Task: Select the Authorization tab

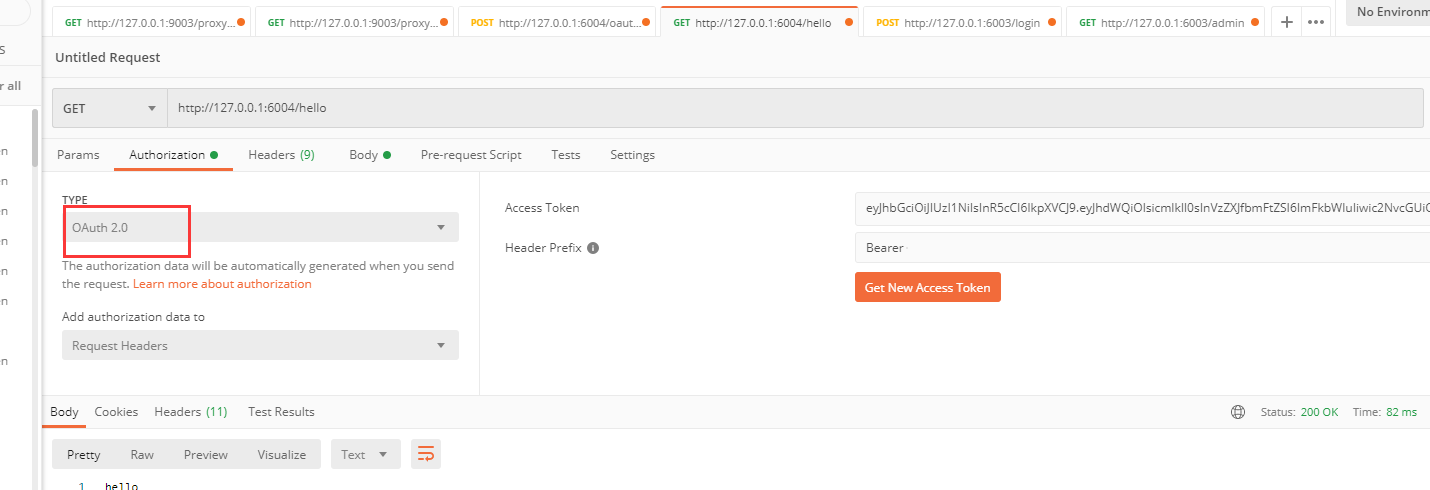Action: [174, 155]
